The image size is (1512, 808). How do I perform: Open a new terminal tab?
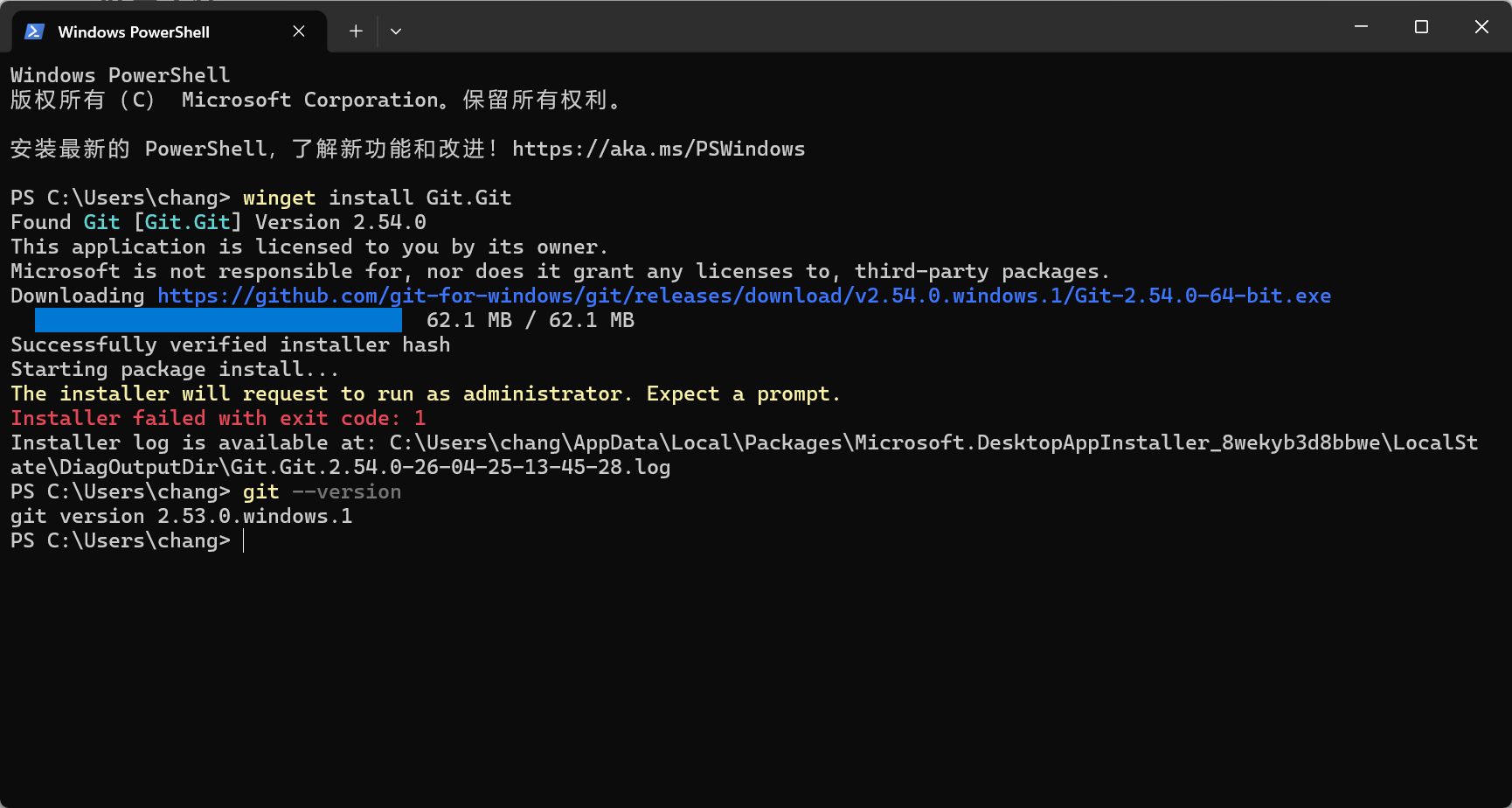pyautogui.click(x=356, y=31)
